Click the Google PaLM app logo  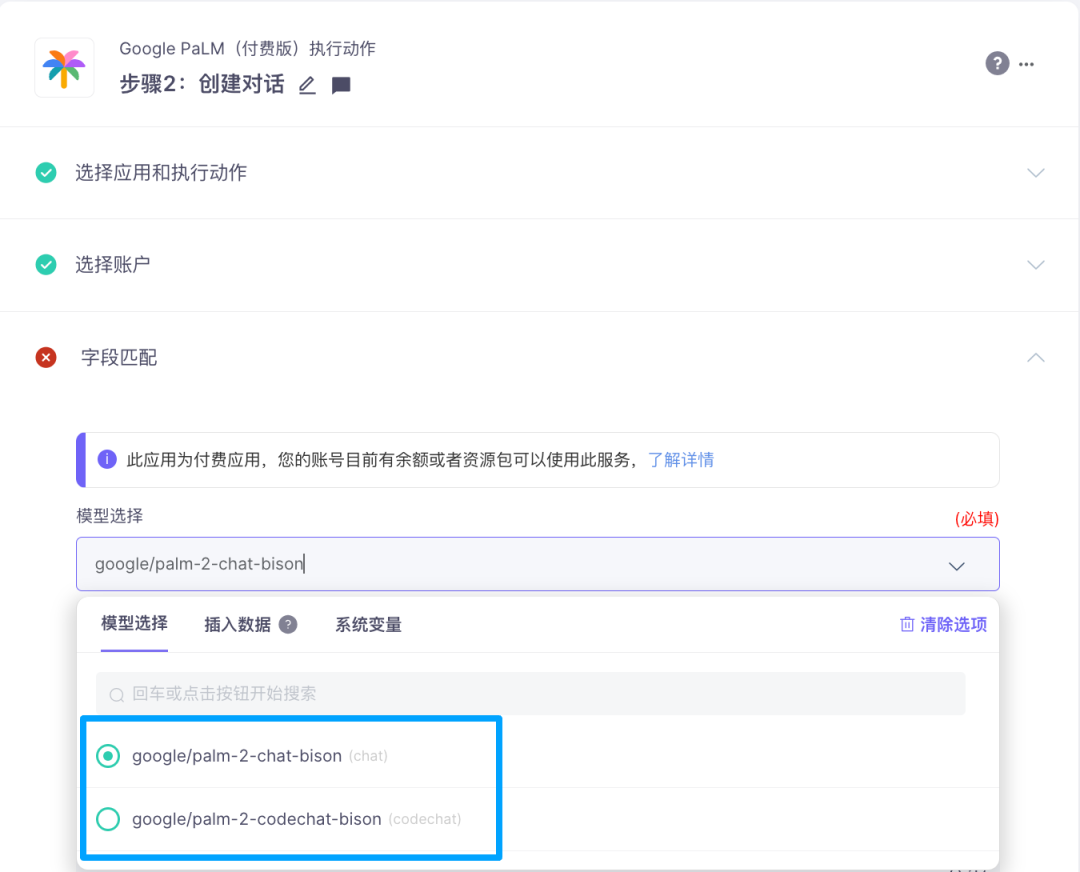click(x=64, y=68)
